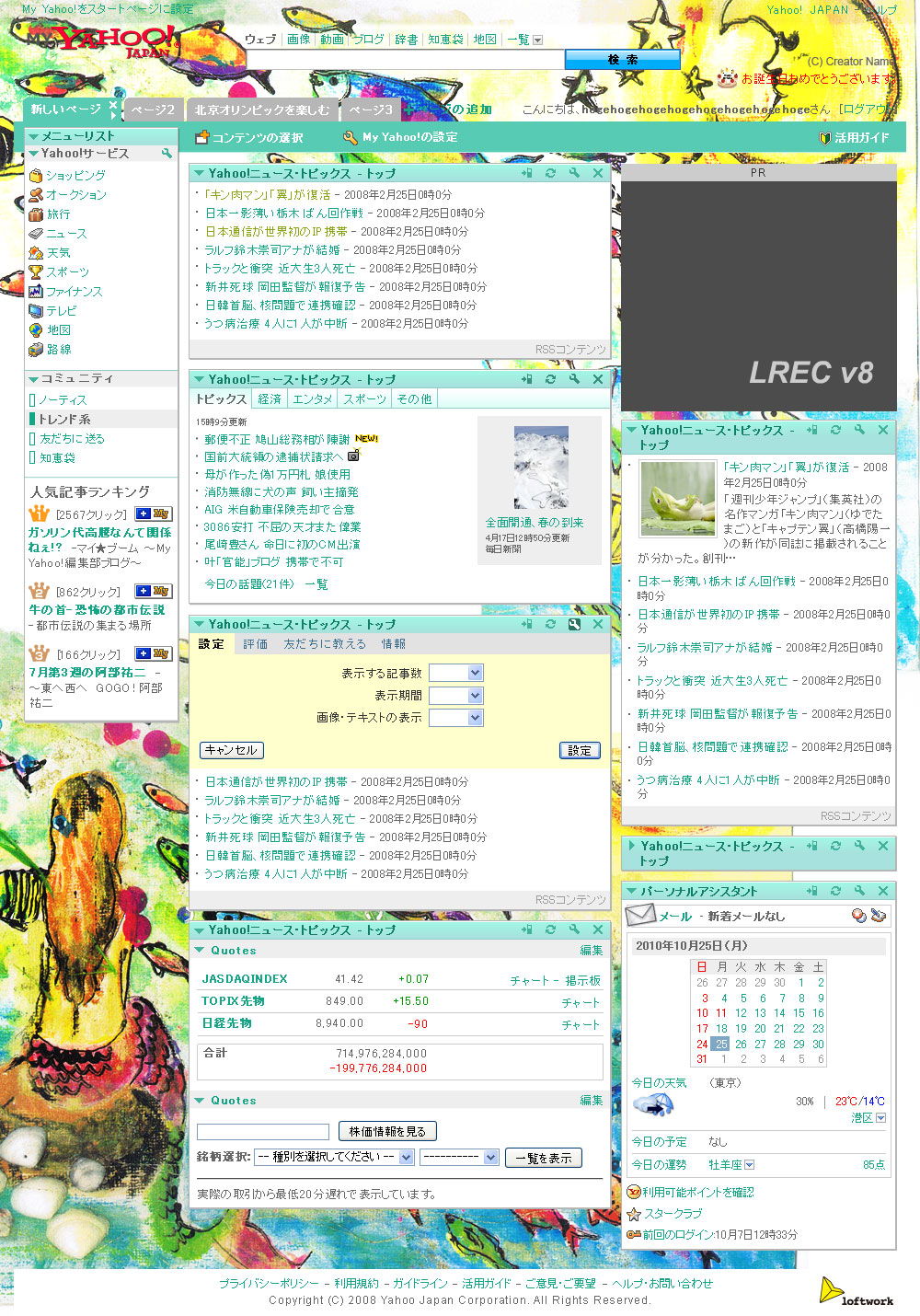Click the +My button for 2567クリック article
This screenshot has width=920, height=1316.
153,514
